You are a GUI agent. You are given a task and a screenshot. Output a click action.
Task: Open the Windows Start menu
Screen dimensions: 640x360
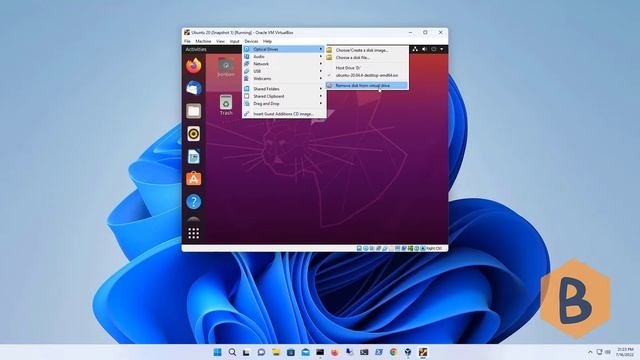click(x=218, y=352)
